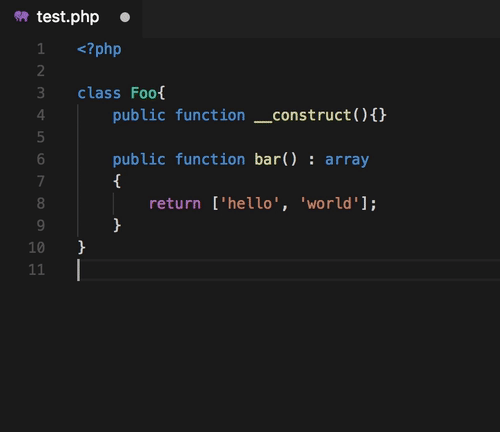
Task: Click the Foo class name
Action: coord(143,93)
